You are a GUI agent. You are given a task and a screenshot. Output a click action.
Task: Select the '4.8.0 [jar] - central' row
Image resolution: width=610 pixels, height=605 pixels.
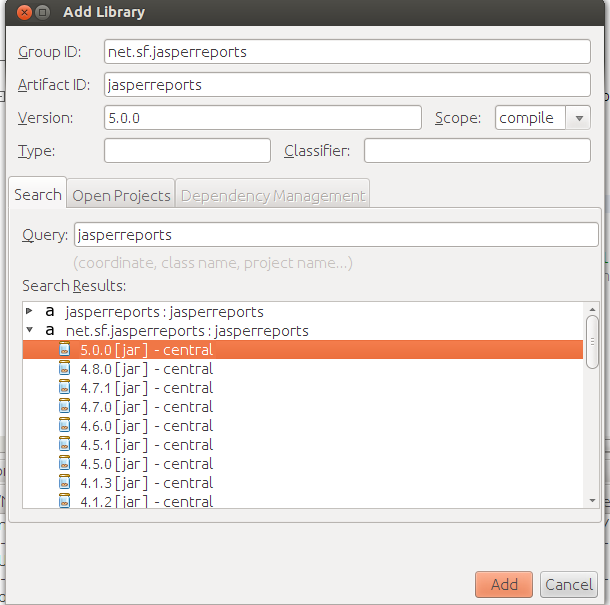303,368
